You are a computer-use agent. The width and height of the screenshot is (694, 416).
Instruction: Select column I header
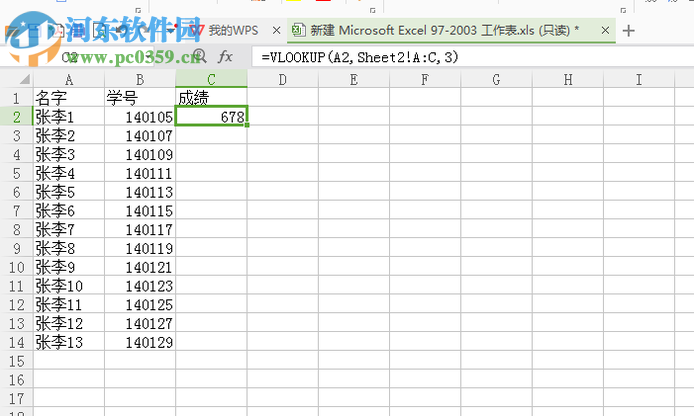pos(639,80)
